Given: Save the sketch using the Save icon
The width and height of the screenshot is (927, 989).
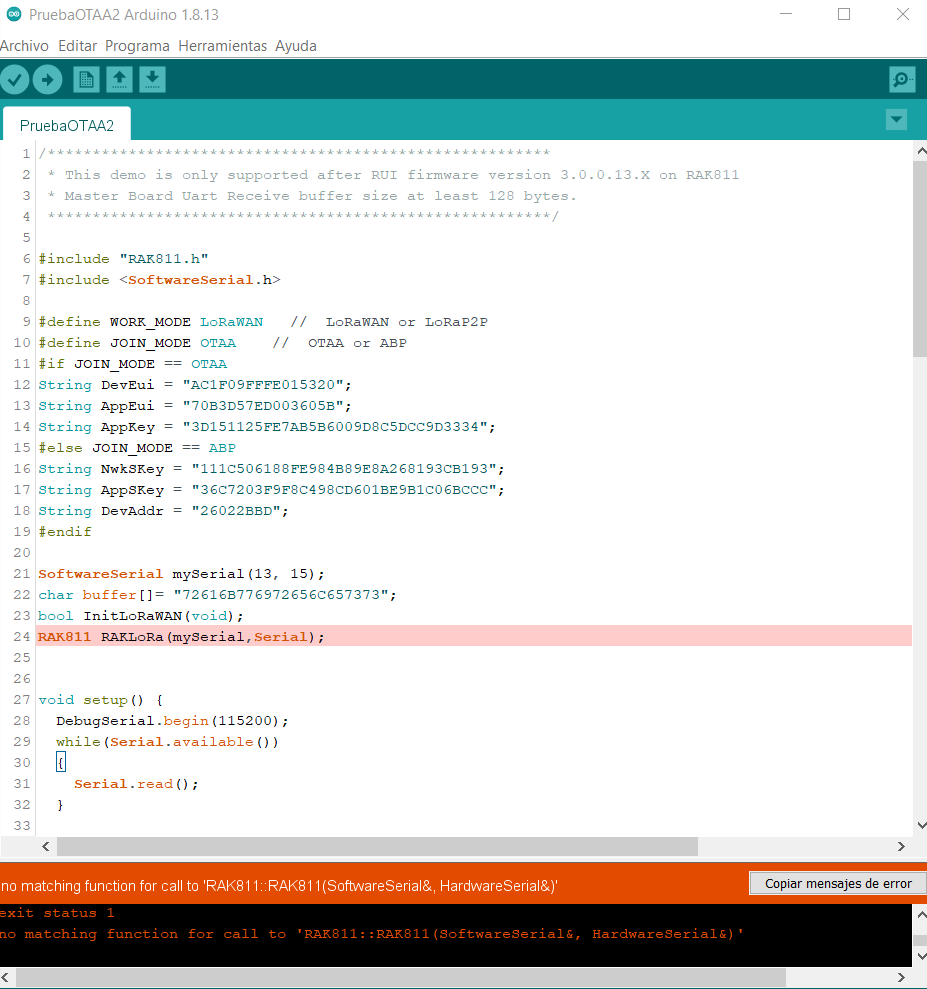Looking at the screenshot, I should [x=152, y=80].
